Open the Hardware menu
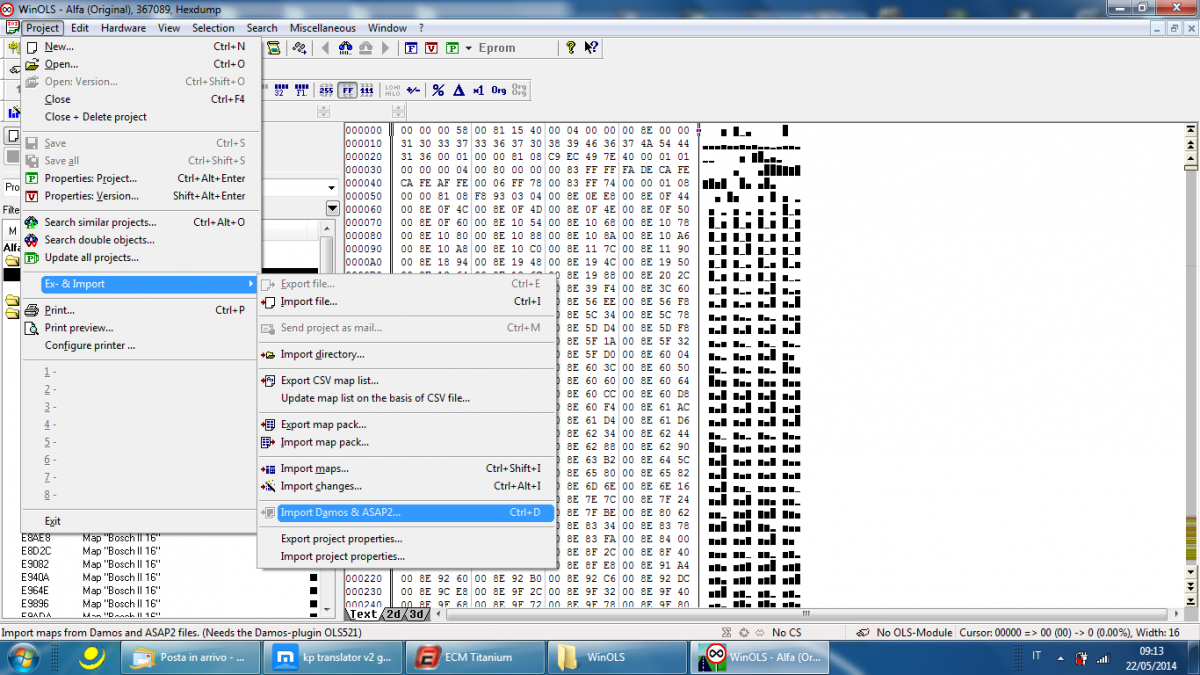1200x675 pixels. click(123, 28)
